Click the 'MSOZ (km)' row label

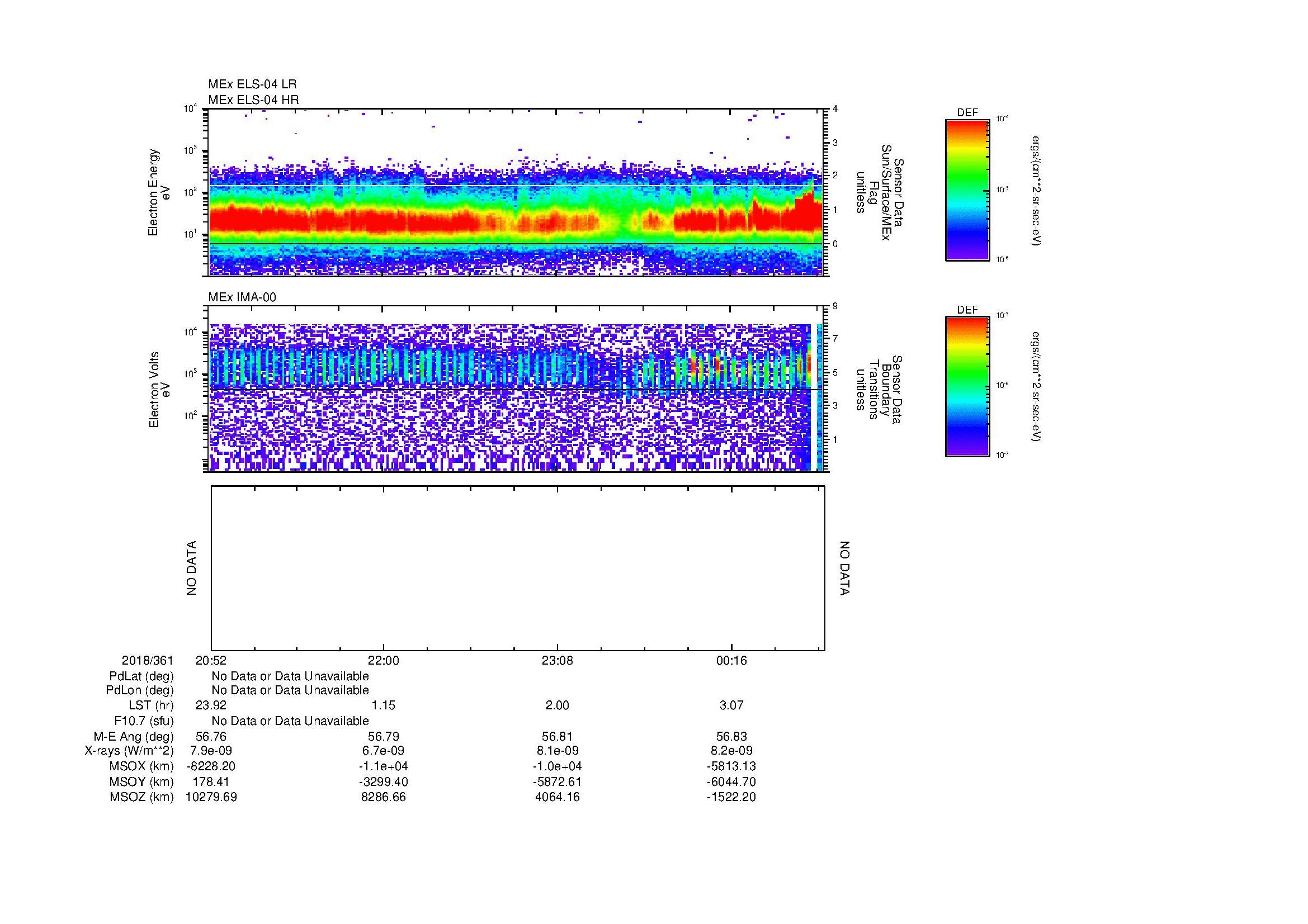142,798
